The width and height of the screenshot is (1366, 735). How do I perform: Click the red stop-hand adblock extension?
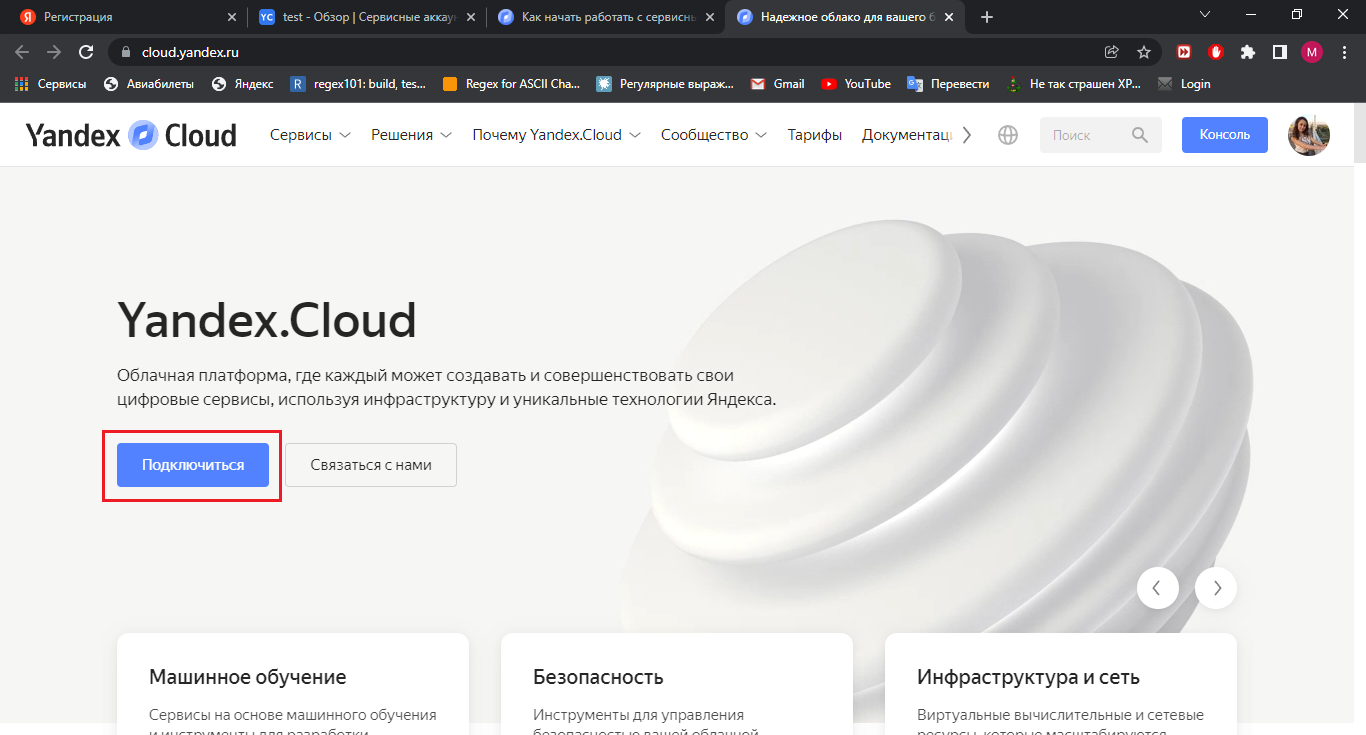(x=1216, y=52)
